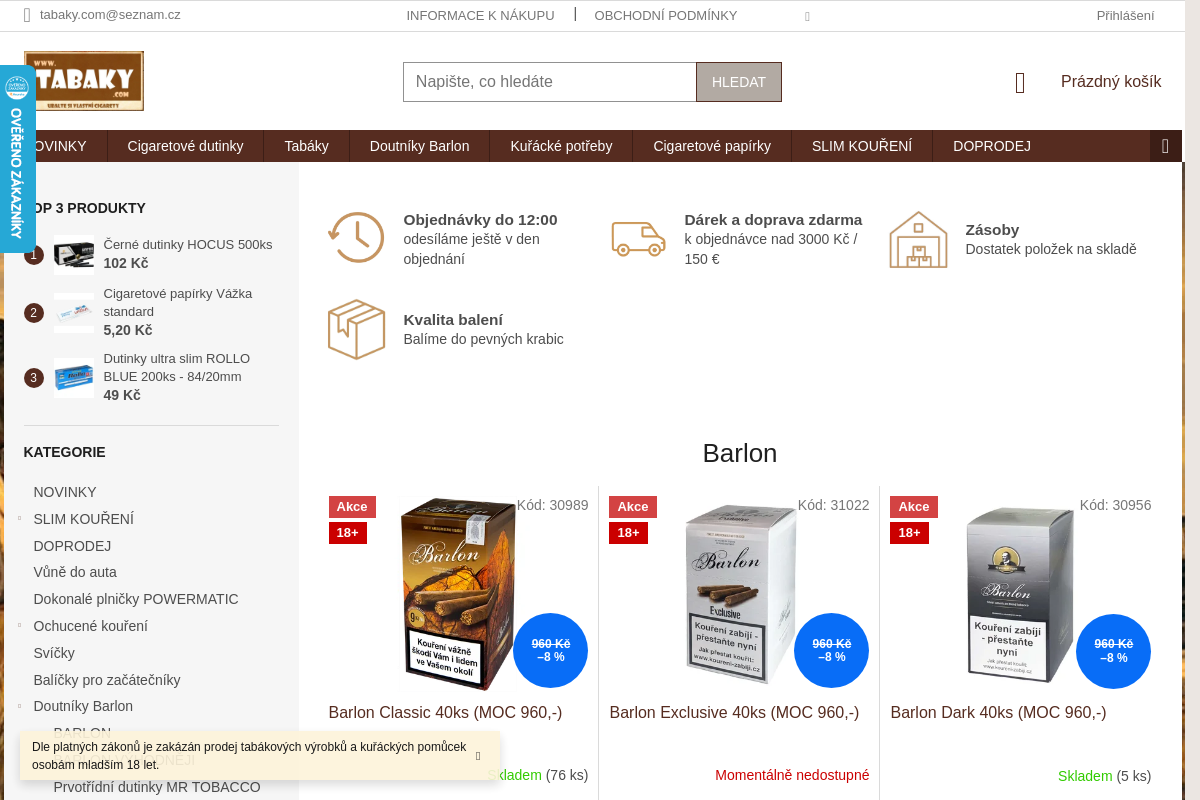Click the Akce badge on Barlon Classic
The height and width of the screenshot is (800, 1200).
click(352, 507)
